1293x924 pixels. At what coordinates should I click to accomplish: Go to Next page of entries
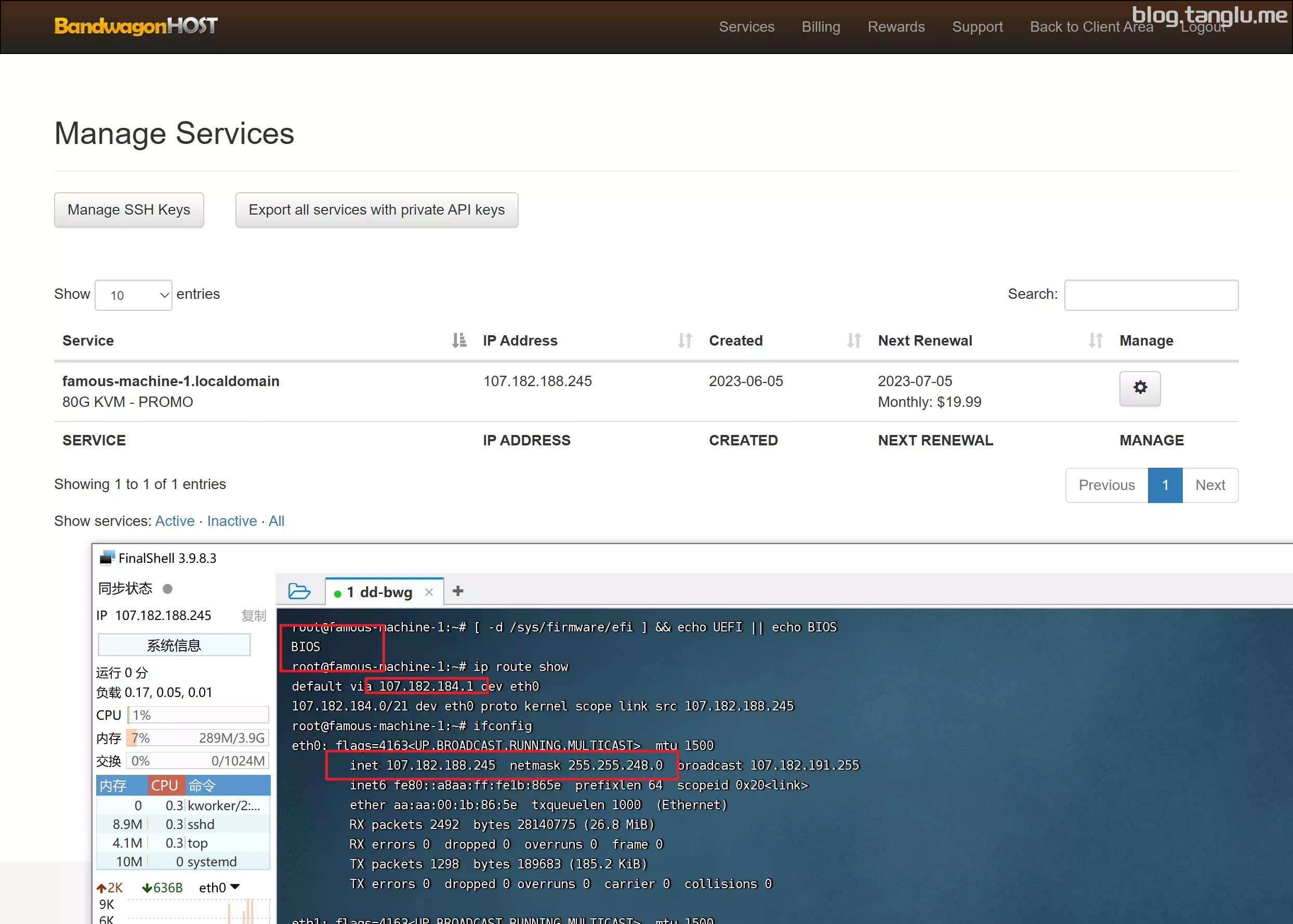[1209, 485]
